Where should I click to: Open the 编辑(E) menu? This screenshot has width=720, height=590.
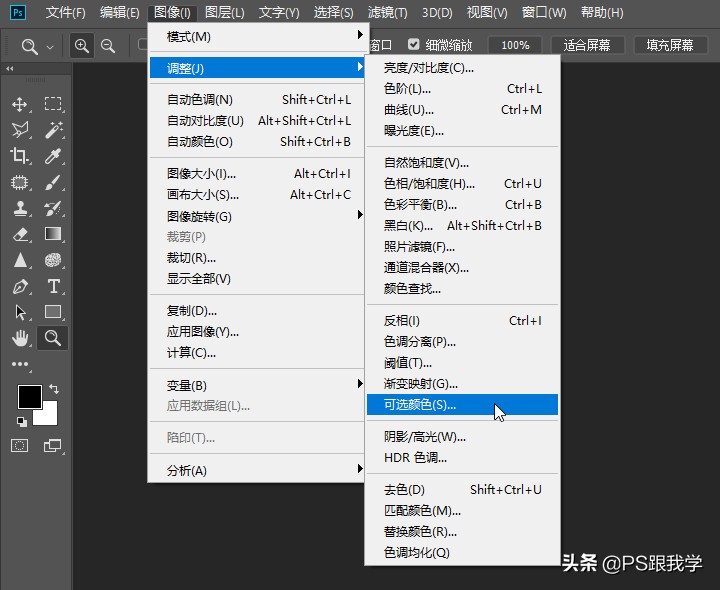tap(119, 12)
